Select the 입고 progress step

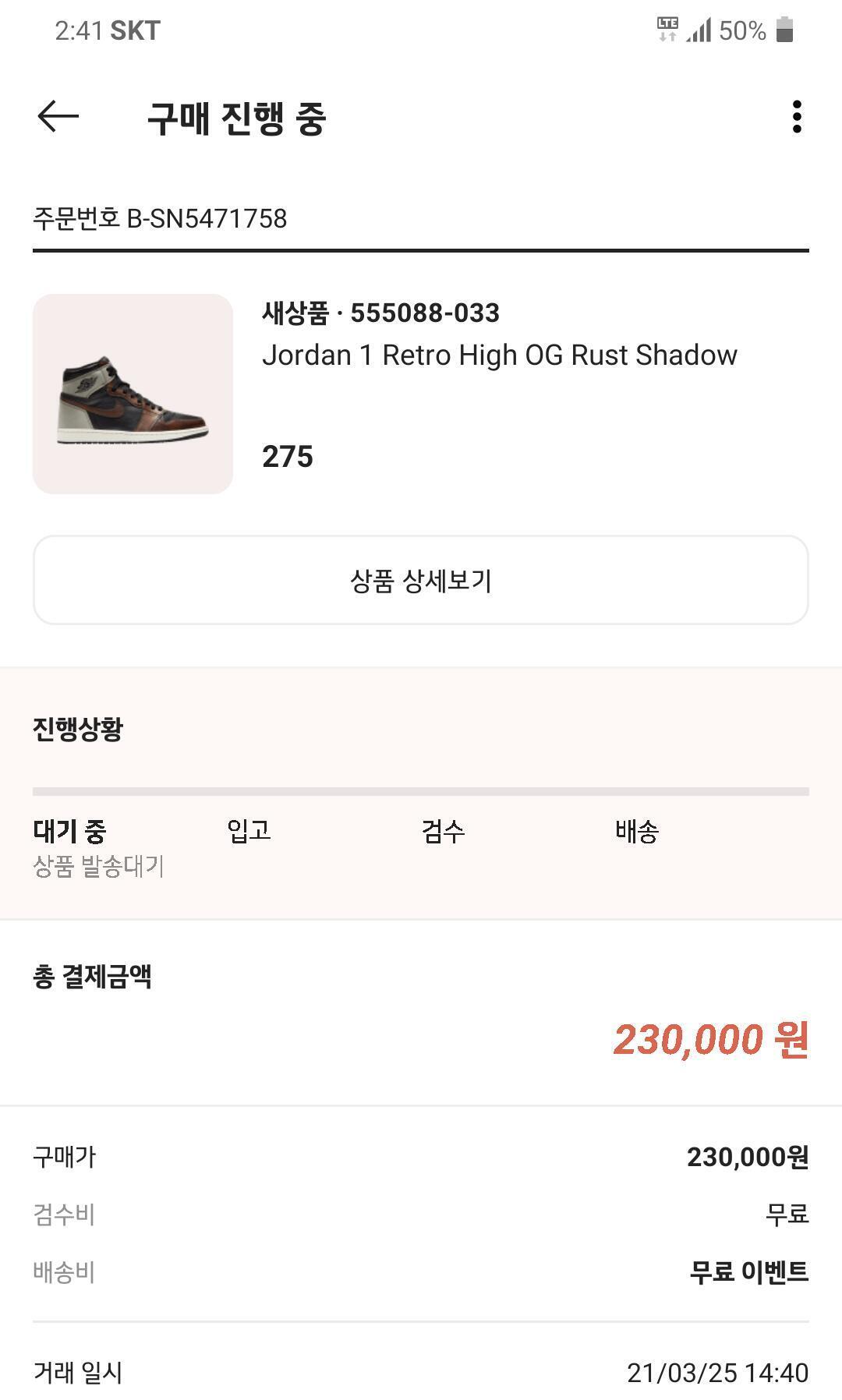point(249,831)
